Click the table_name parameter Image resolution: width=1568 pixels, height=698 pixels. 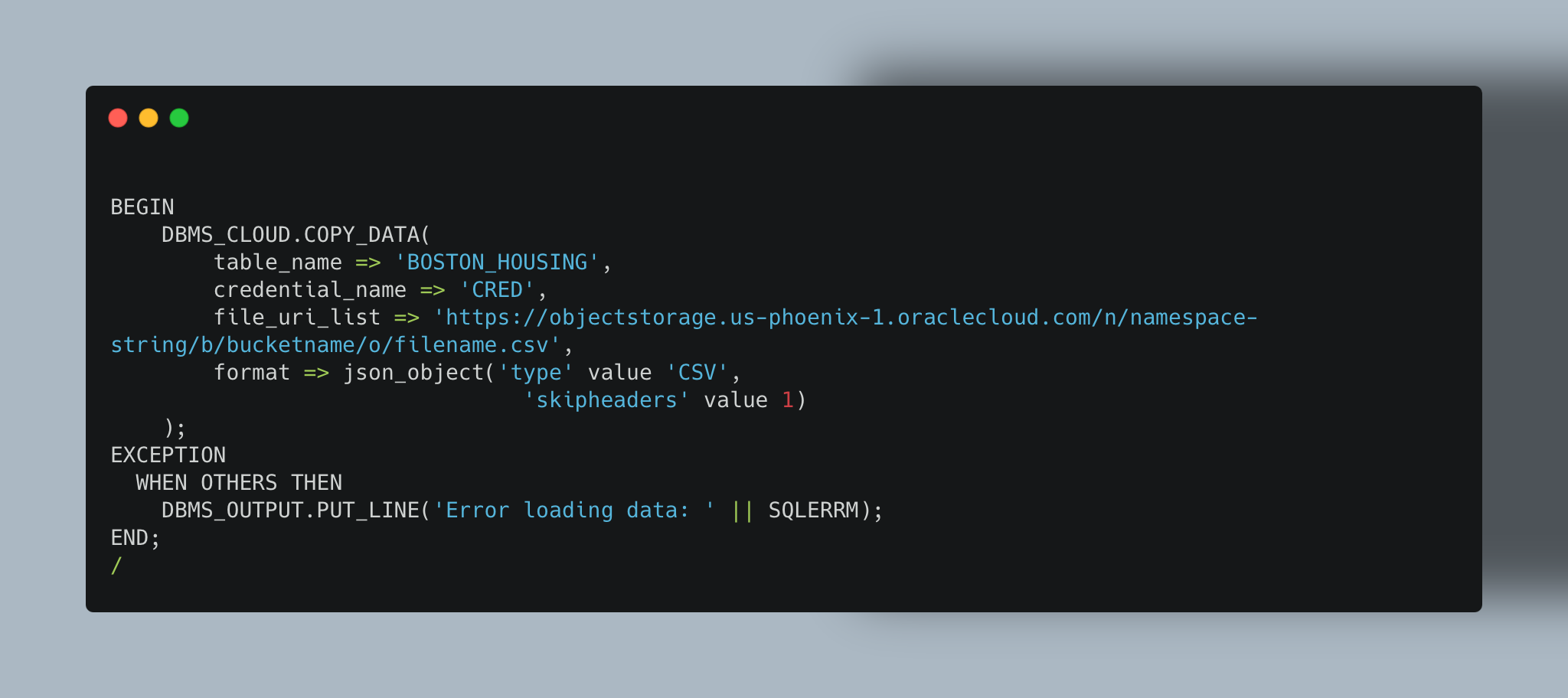[x=278, y=263]
